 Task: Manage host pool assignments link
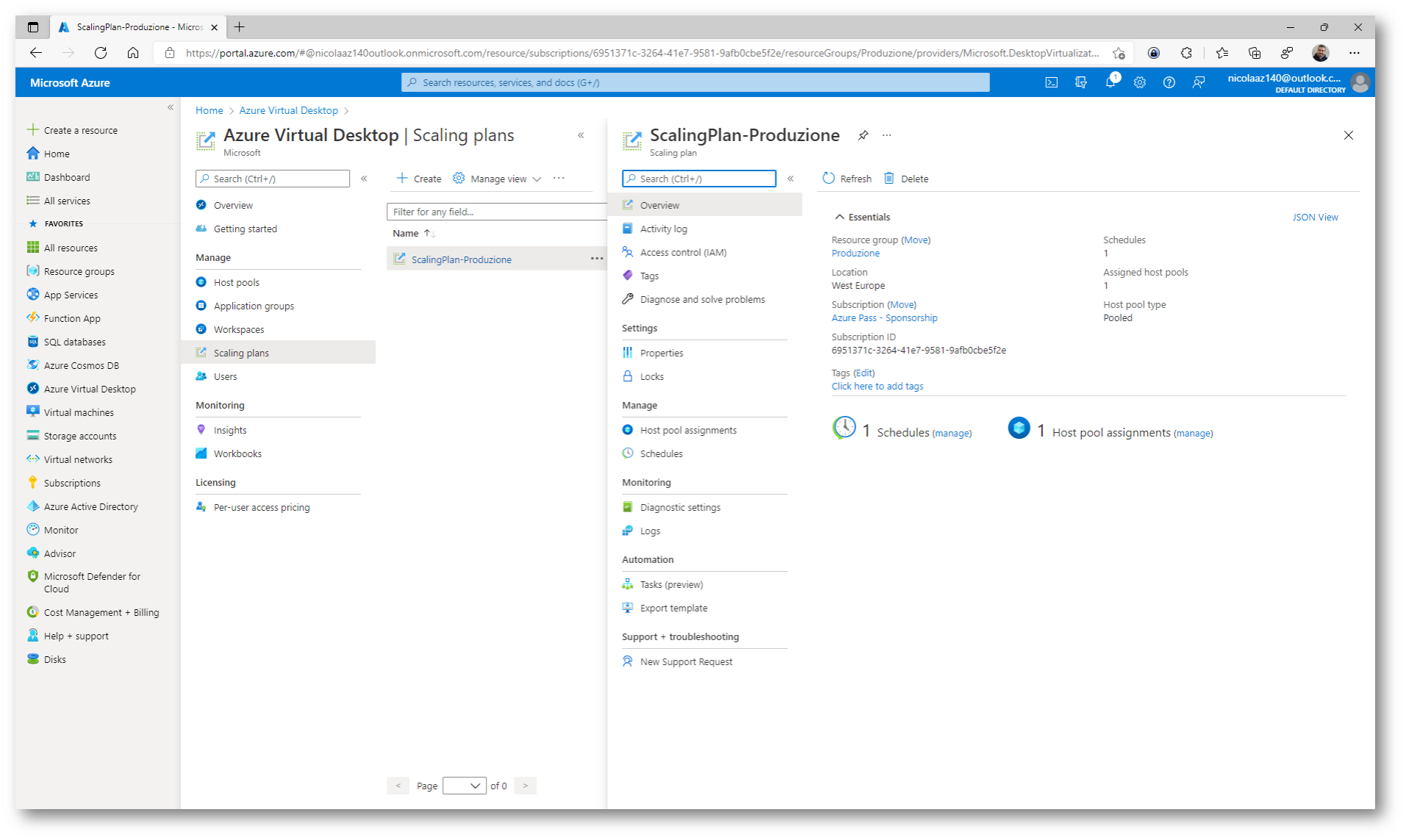[x=1193, y=434]
